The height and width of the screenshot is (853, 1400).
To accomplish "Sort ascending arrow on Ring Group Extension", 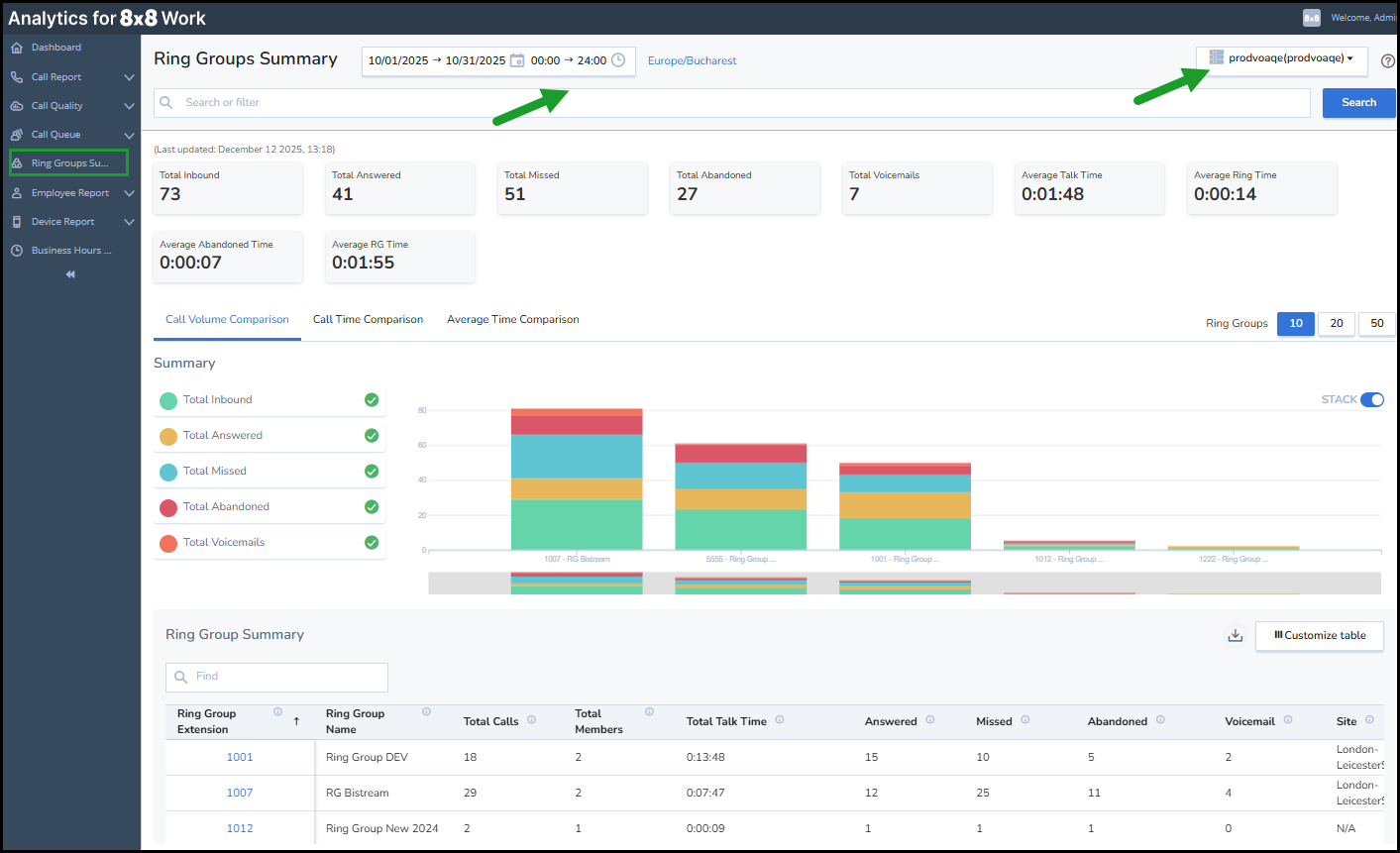I will coord(296,721).
